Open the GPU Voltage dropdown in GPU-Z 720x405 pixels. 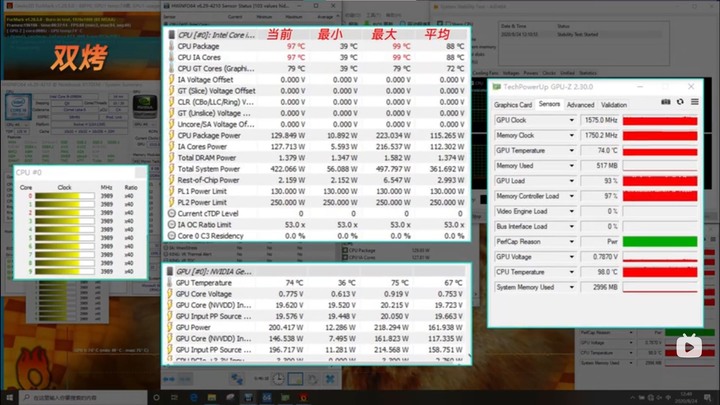click(x=571, y=257)
